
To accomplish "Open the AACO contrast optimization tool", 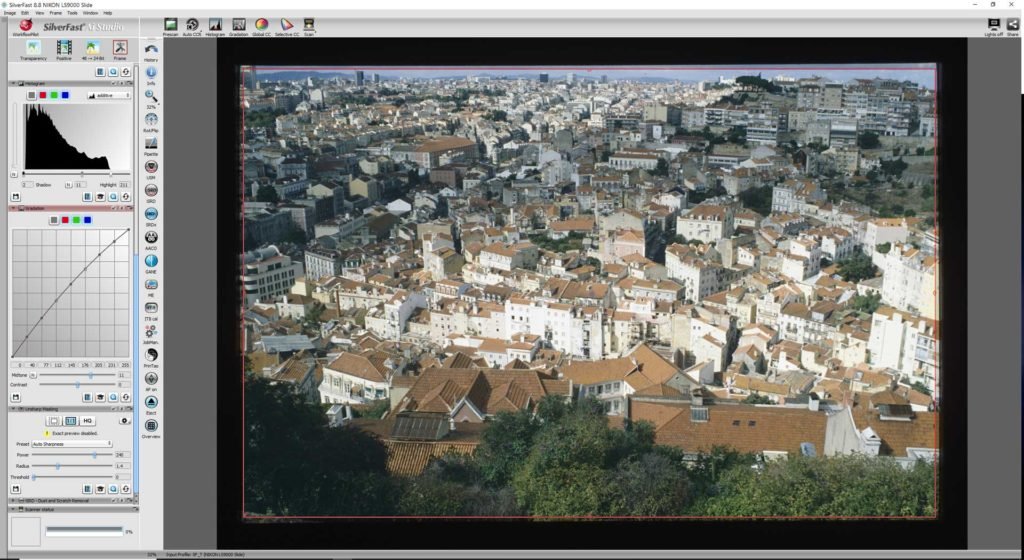I will (x=151, y=237).
